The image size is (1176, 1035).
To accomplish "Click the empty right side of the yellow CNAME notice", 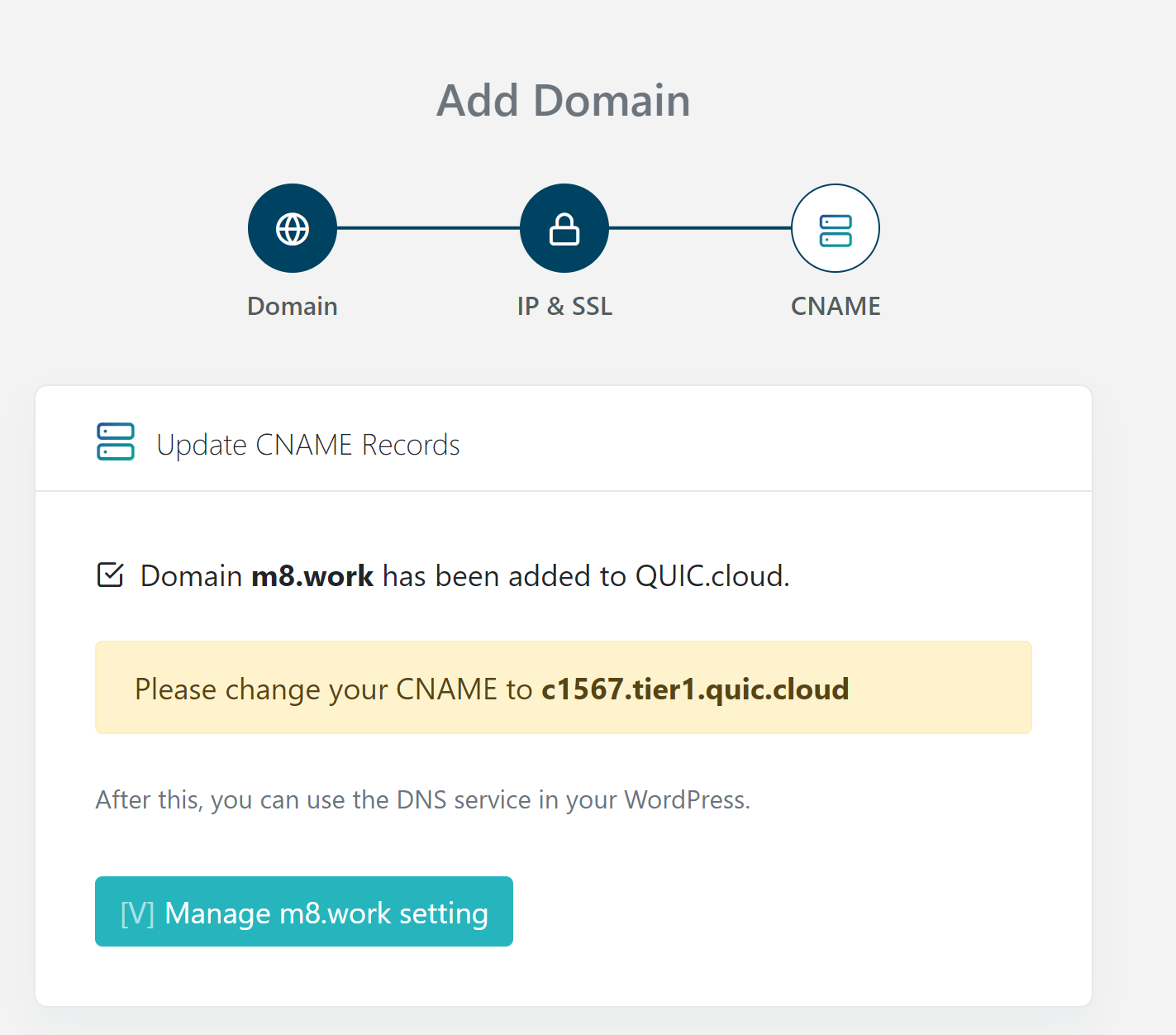I will point(942,688).
